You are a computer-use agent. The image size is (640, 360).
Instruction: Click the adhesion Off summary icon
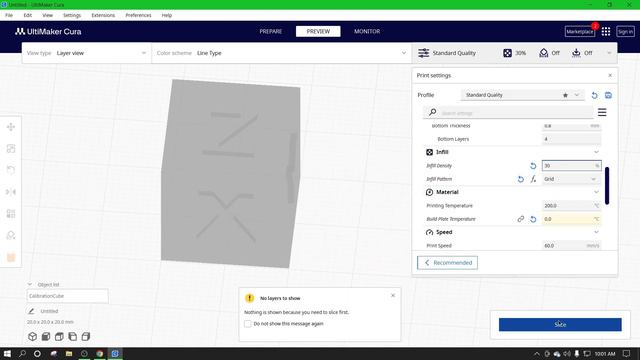pos(576,53)
